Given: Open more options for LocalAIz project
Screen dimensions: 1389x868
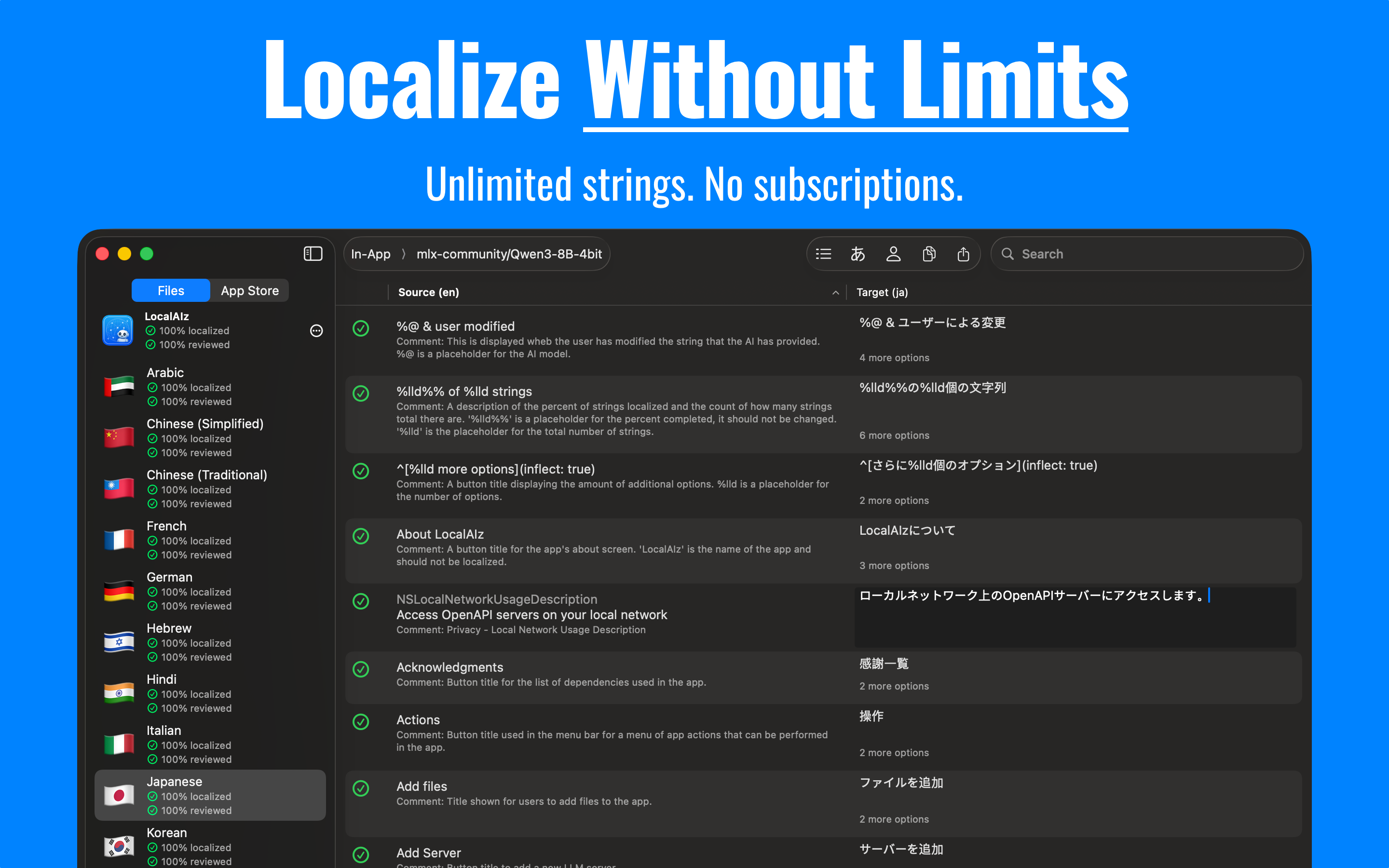Looking at the screenshot, I should [316, 331].
